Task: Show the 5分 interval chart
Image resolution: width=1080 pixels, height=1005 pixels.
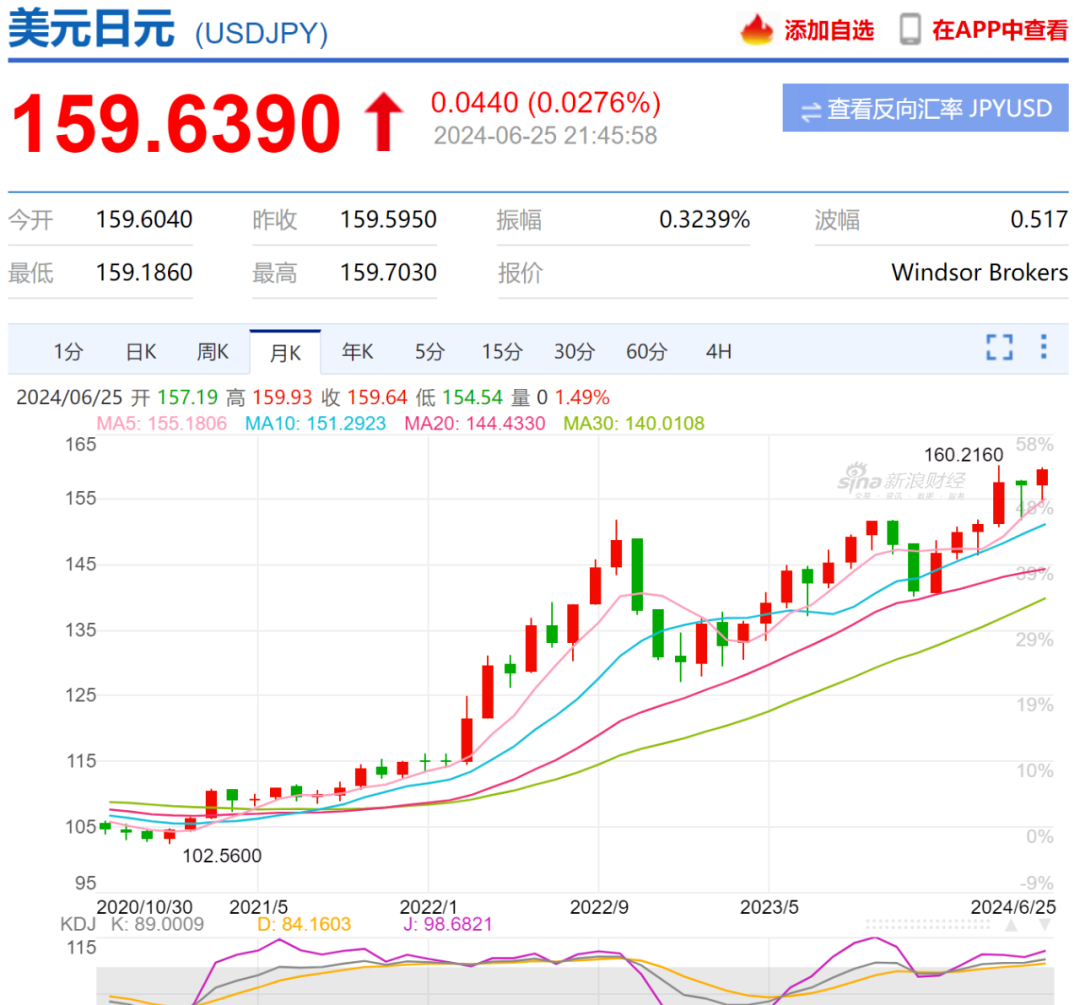Action: [429, 352]
